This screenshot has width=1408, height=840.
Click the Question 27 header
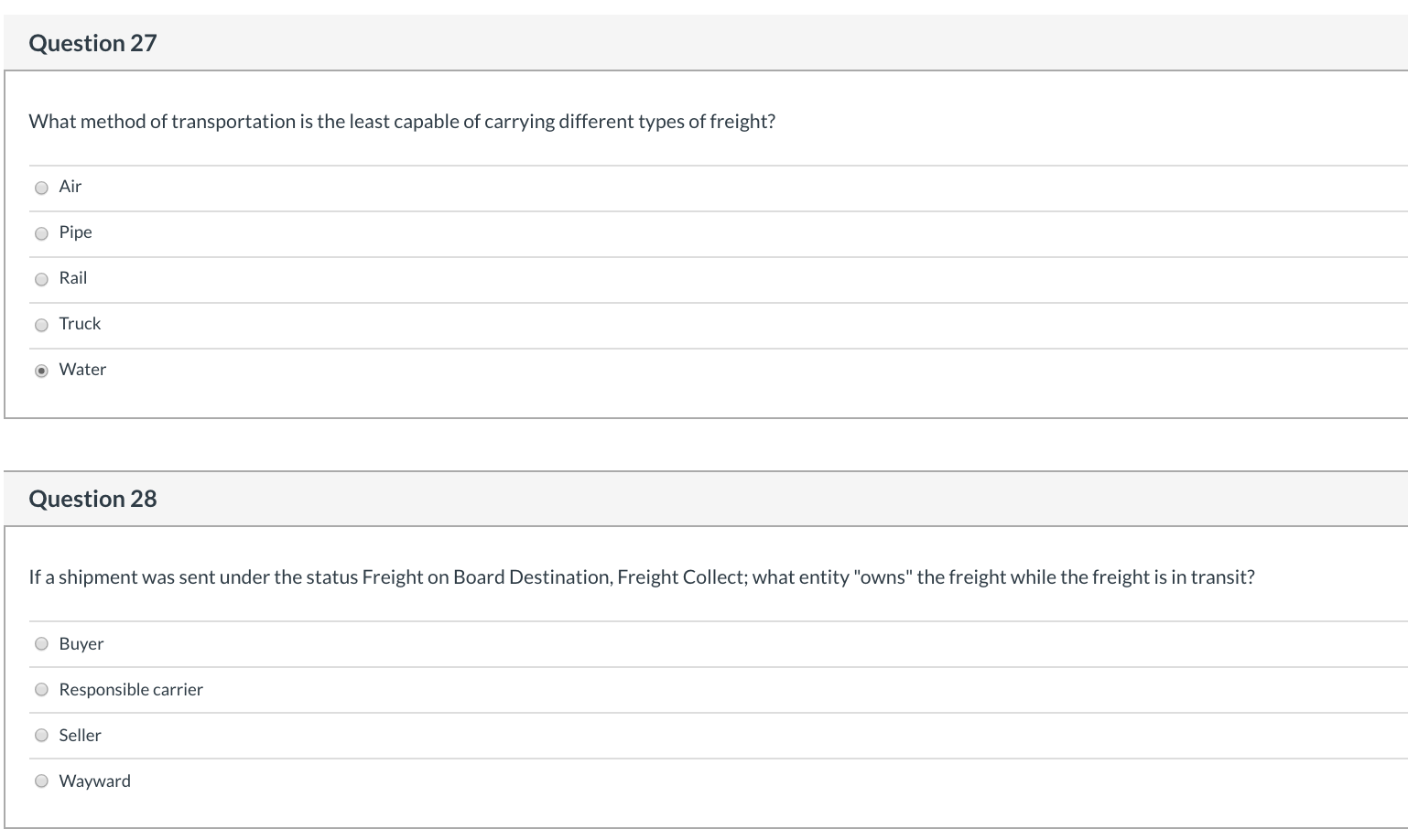click(92, 42)
